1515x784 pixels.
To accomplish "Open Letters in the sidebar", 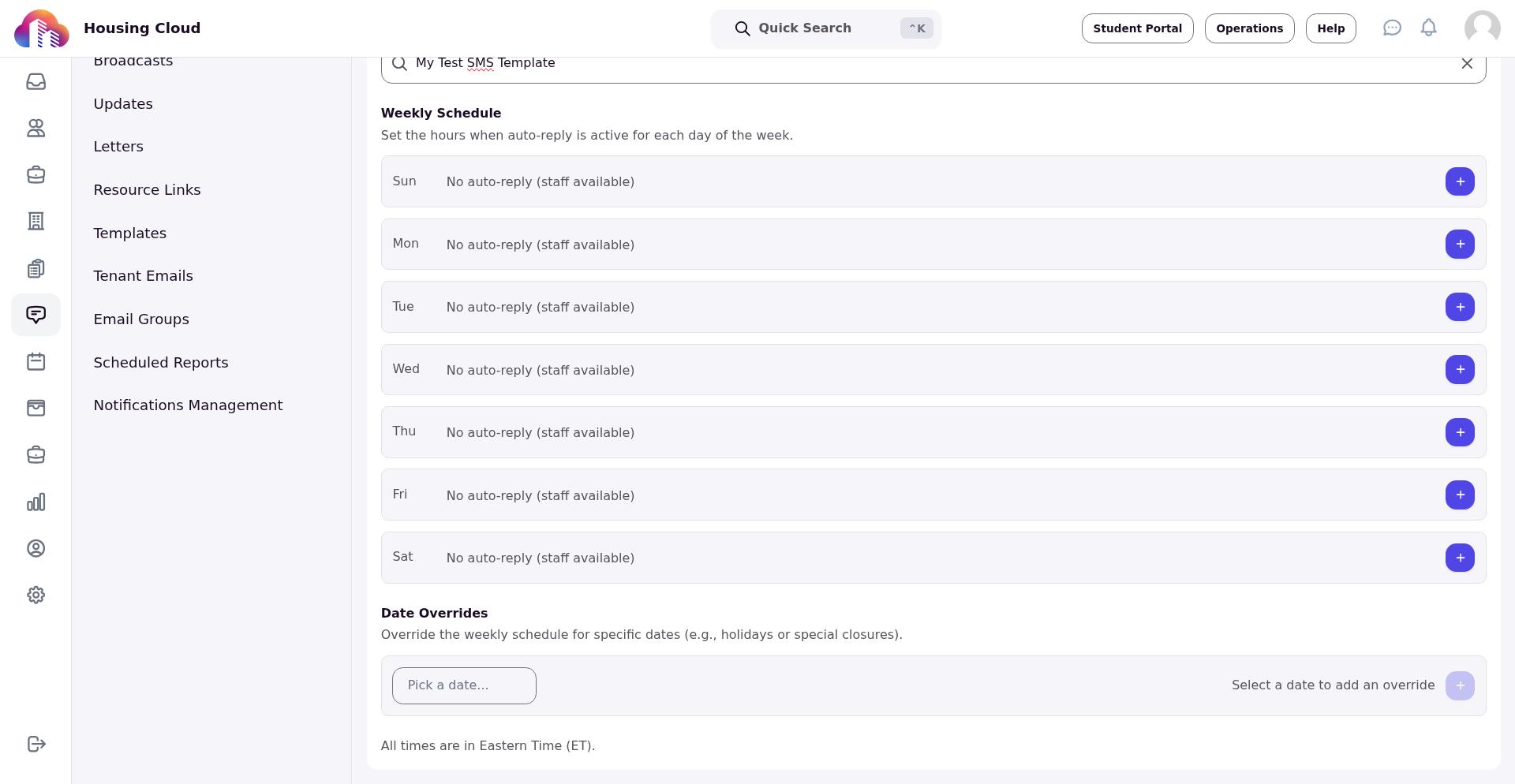I will [x=118, y=147].
